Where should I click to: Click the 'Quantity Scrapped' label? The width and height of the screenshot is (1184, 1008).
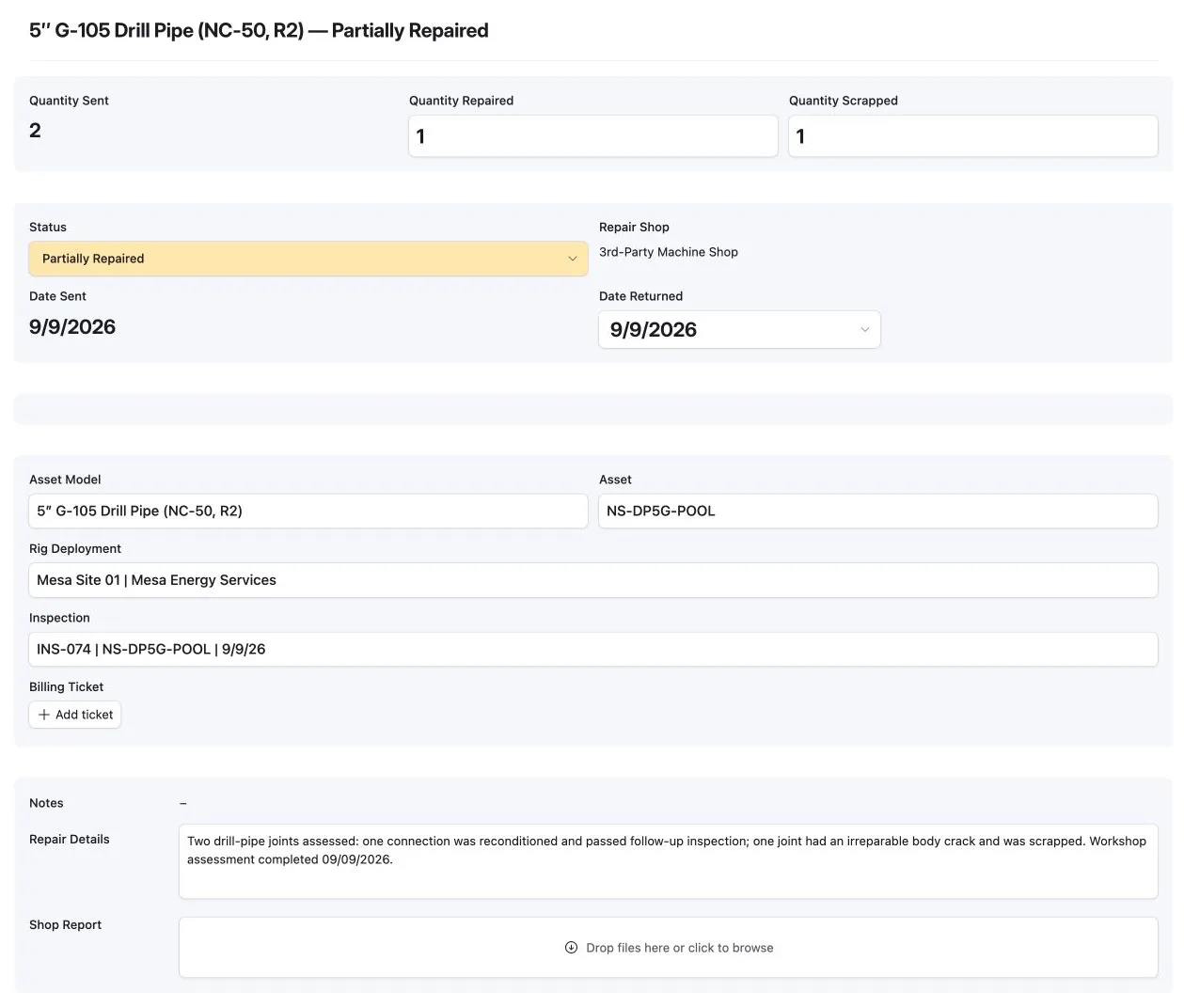click(843, 101)
